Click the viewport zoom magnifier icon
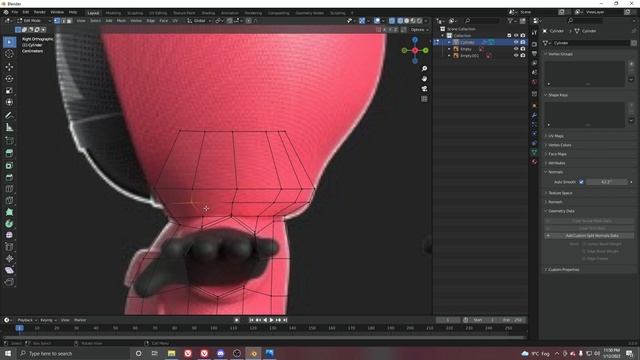 (x=424, y=69)
